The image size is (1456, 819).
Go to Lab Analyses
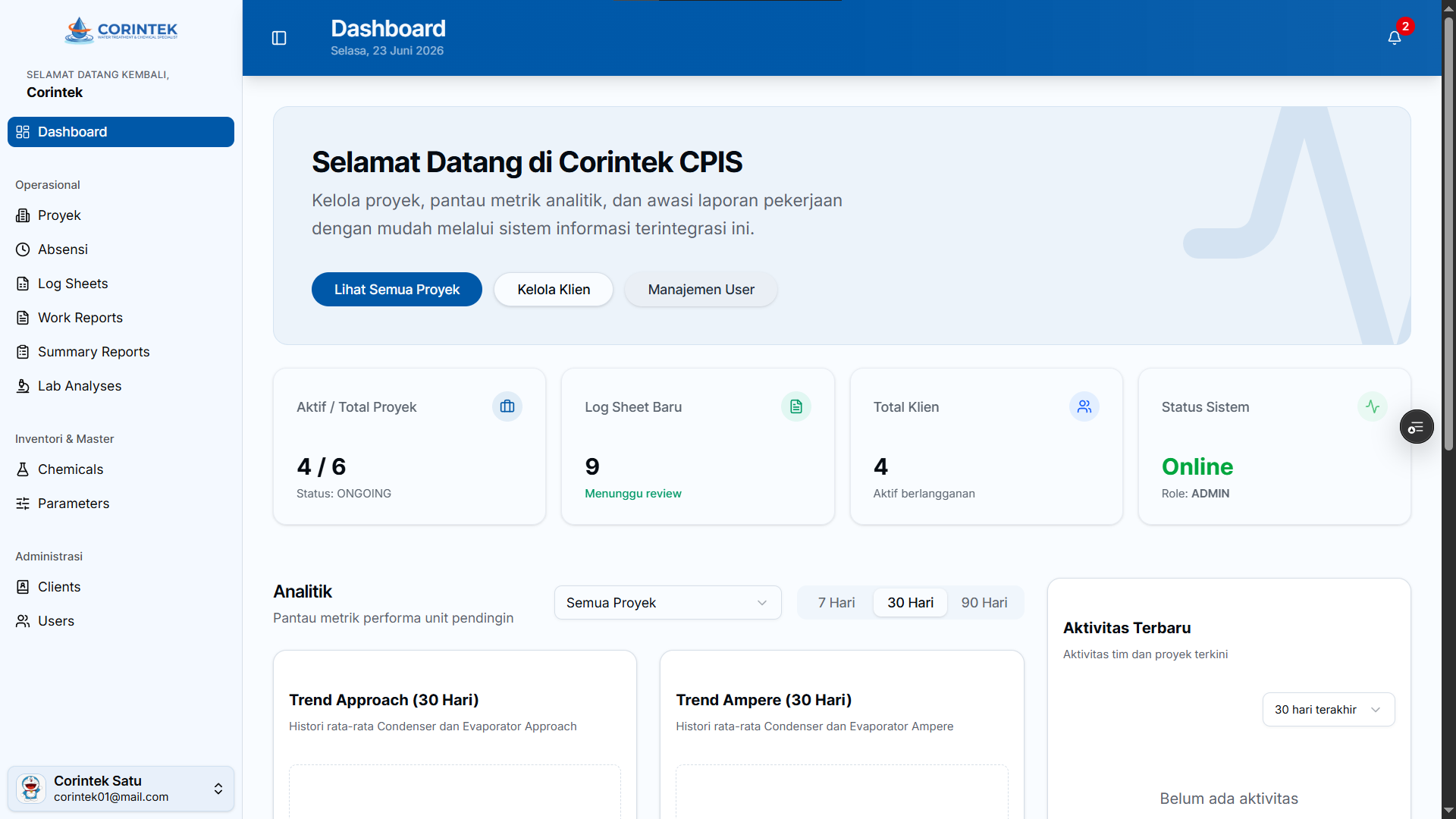121,386
